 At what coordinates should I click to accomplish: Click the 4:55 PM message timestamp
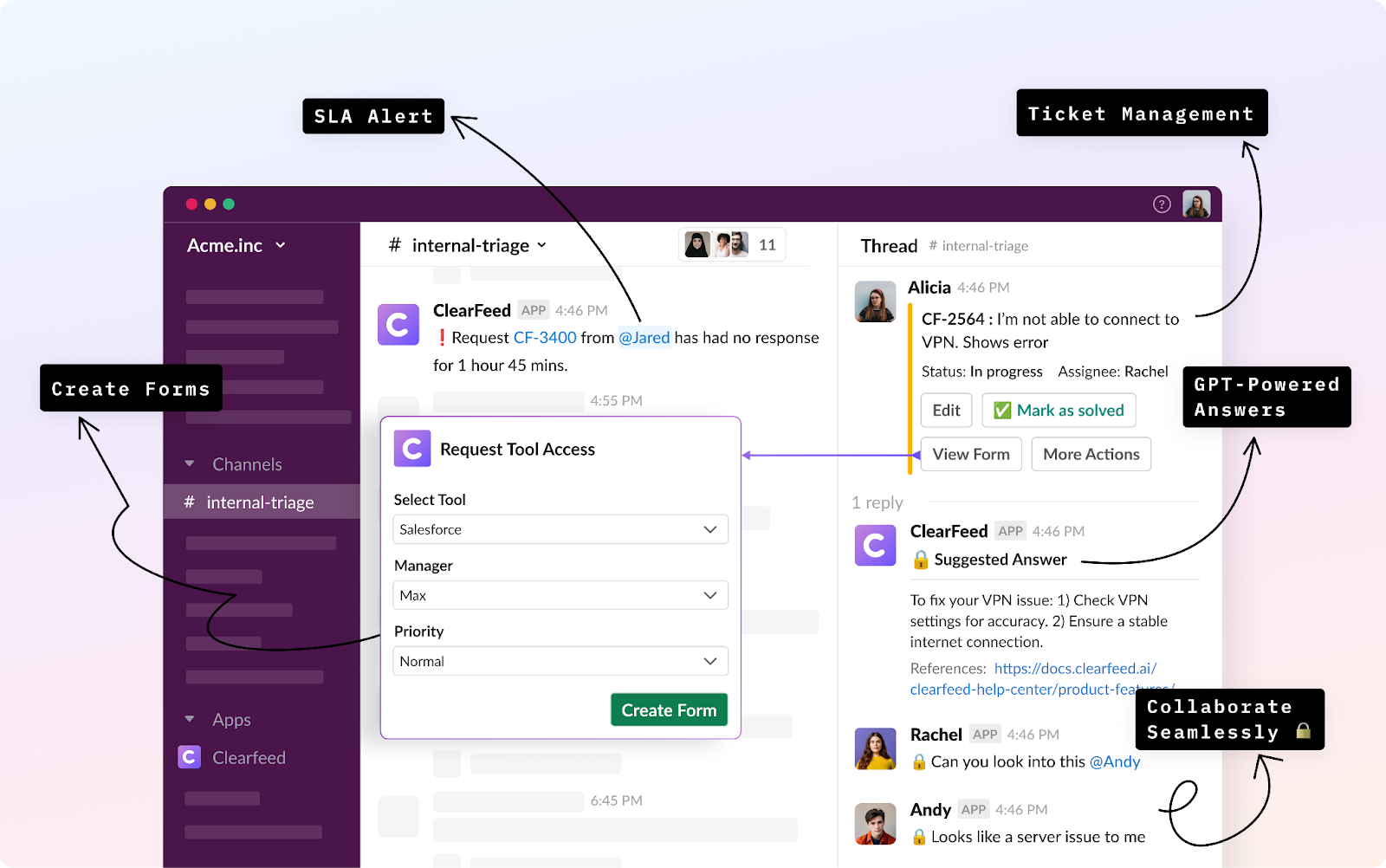pyautogui.click(x=617, y=400)
